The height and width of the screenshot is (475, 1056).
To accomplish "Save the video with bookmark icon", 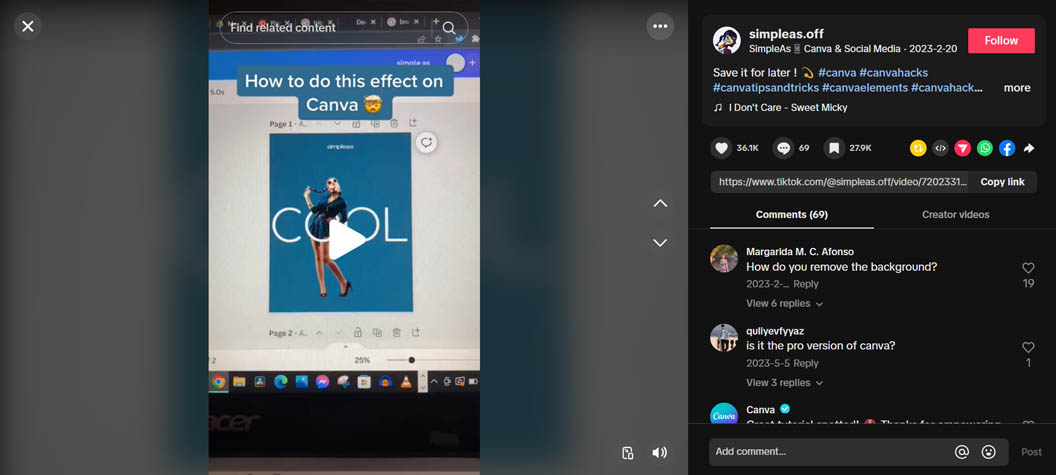I will (834, 148).
